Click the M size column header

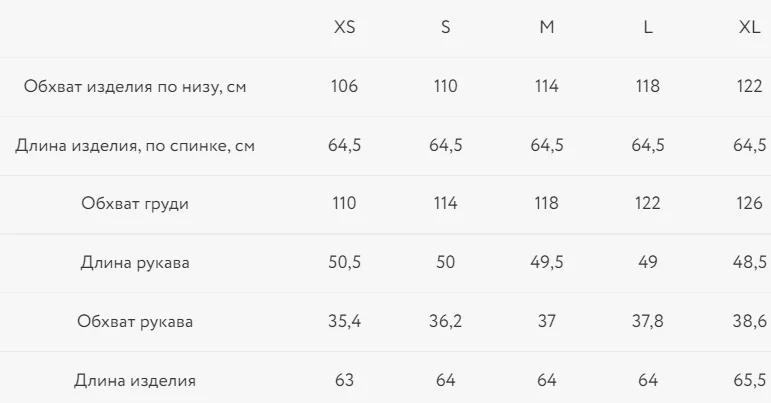(x=547, y=27)
